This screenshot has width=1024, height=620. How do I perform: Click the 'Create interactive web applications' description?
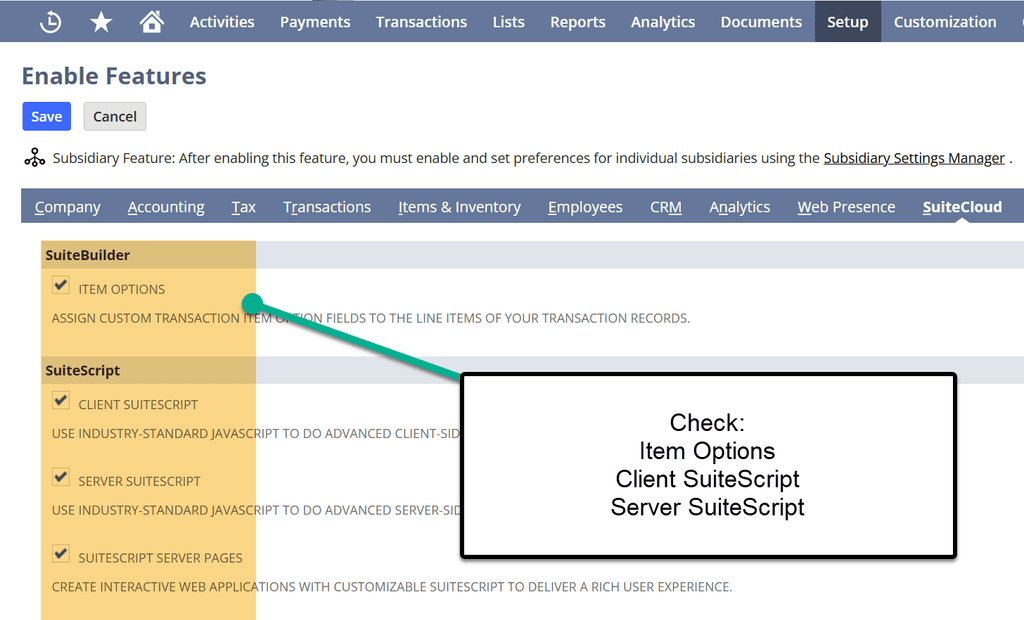coord(392,587)
